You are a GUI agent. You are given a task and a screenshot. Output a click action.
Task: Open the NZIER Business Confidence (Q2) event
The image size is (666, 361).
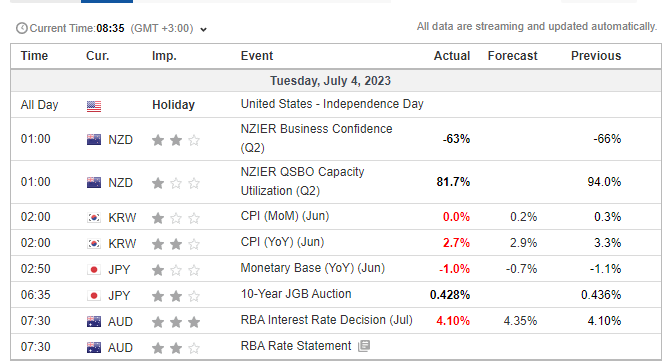316,138
